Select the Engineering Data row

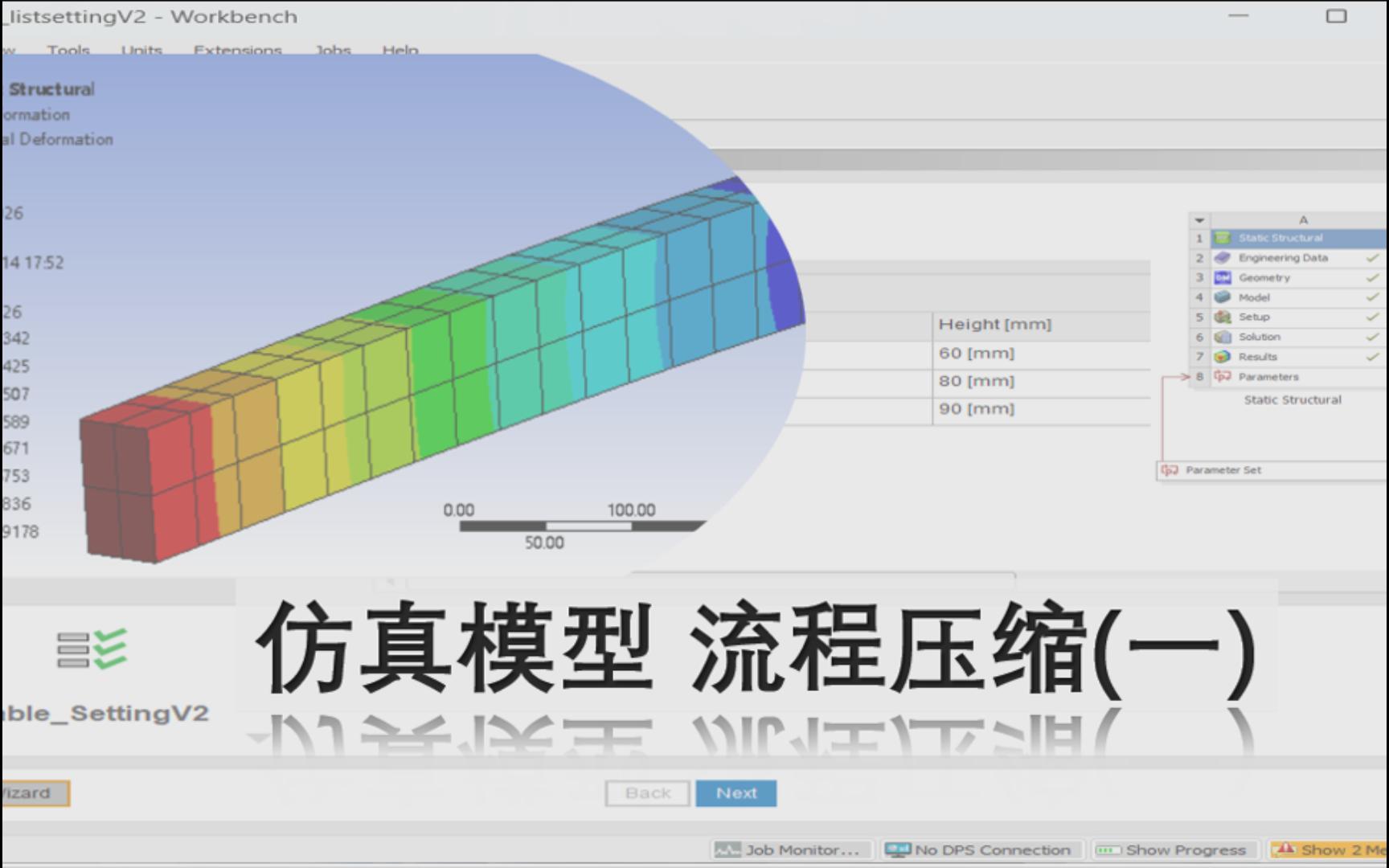tap(1299, 258)
